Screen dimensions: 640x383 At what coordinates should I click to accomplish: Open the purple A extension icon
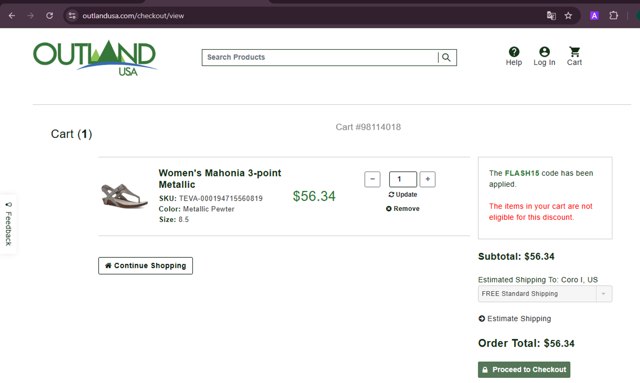coord(594,16)
